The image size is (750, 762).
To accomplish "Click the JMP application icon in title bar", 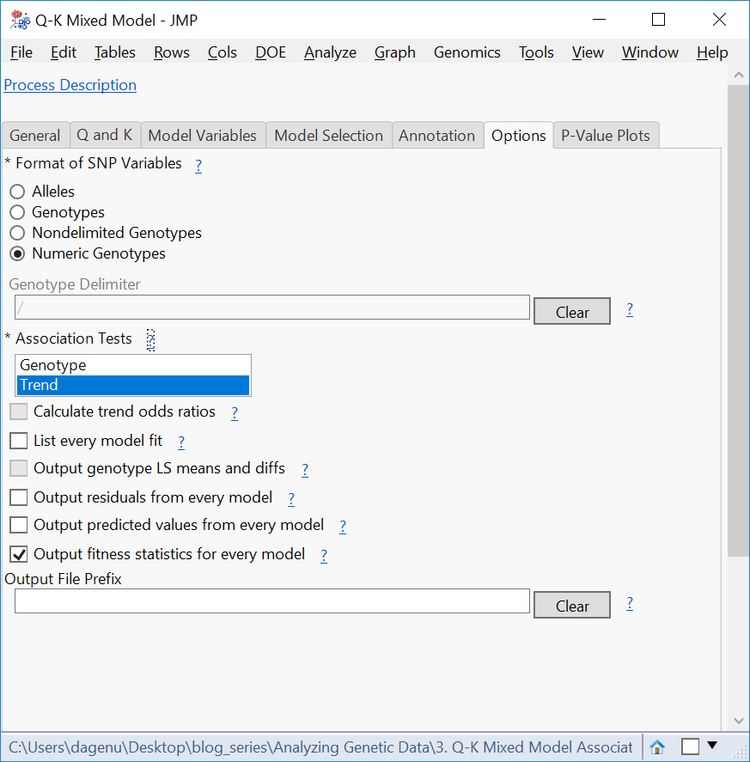I will tap(20, 20).
